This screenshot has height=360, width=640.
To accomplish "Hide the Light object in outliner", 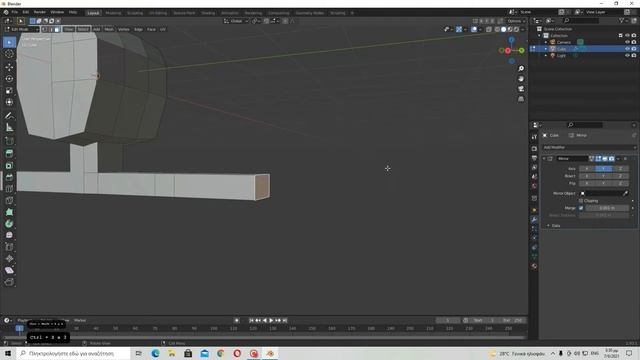I will [627, 55].
